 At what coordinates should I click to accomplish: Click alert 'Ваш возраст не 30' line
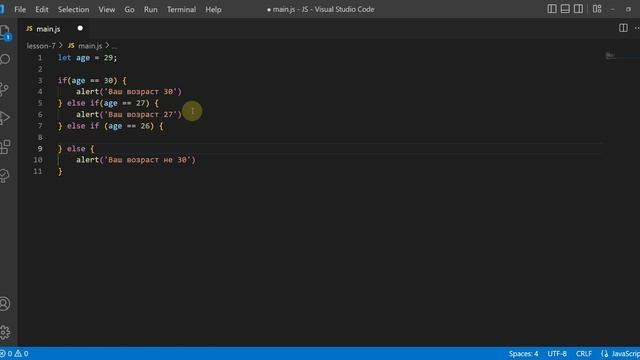pos(136,160)
